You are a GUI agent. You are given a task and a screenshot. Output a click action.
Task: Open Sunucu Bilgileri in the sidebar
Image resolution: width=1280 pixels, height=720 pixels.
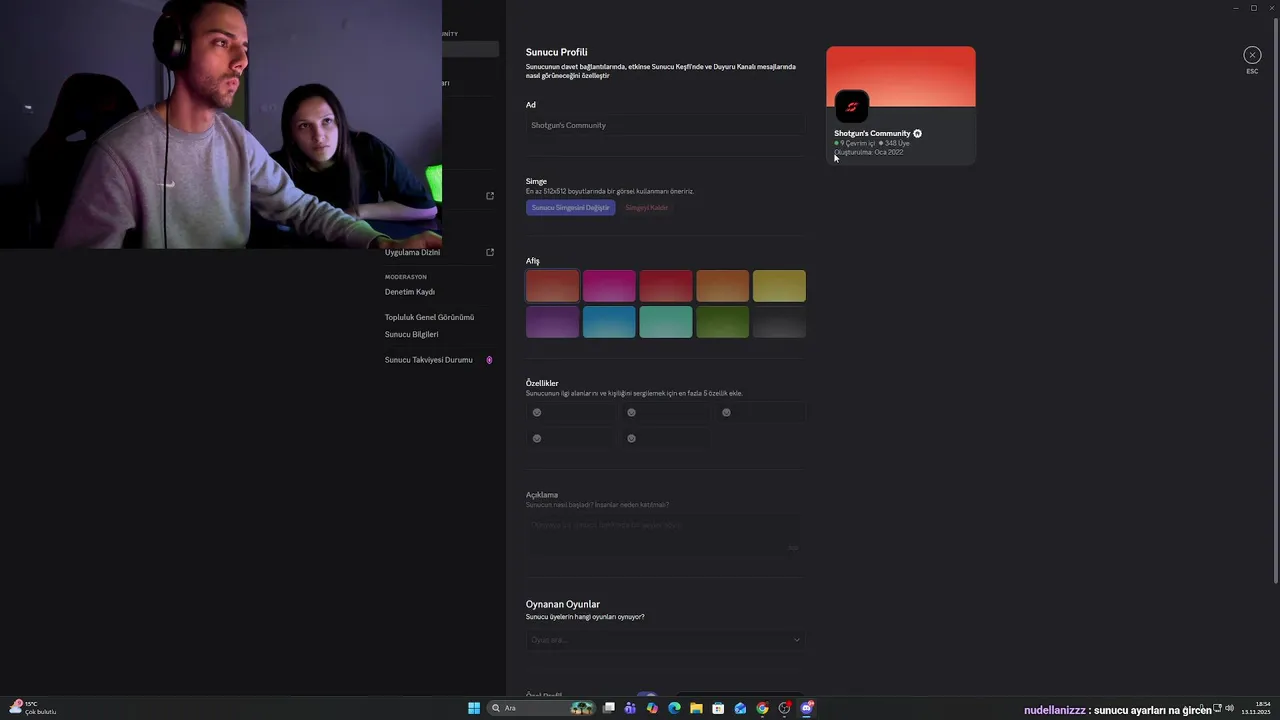tap(411, 334)
